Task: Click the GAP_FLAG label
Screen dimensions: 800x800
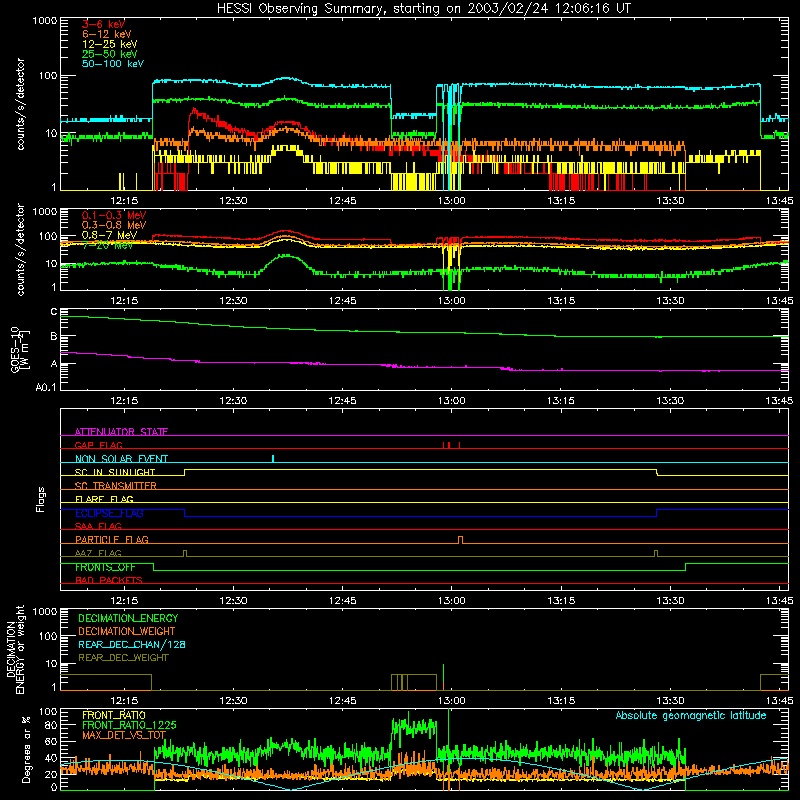Action: pyautogui.click(x=98, y=445)
